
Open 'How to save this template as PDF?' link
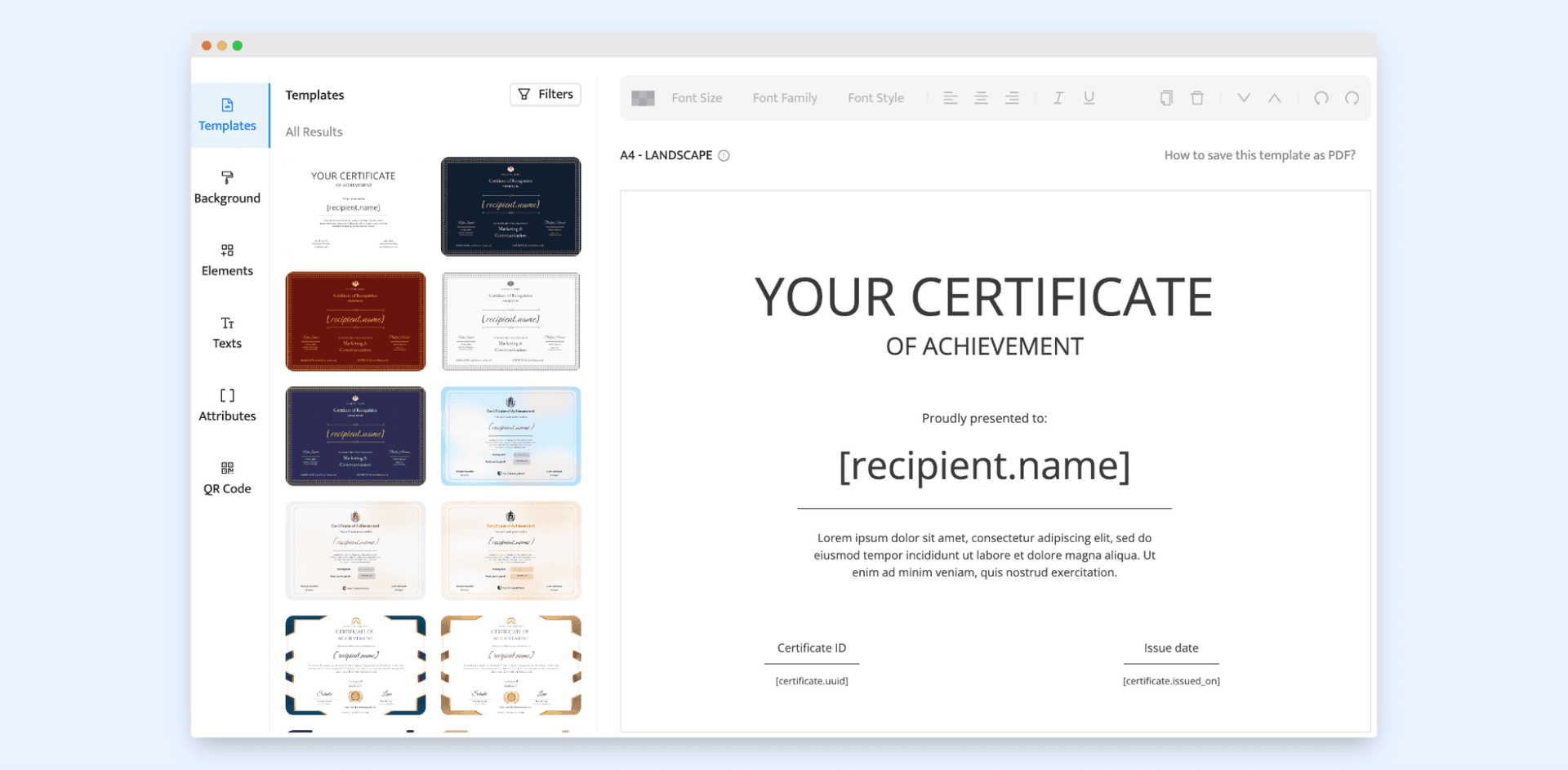pyautogui.click(x=1259, y=155)
